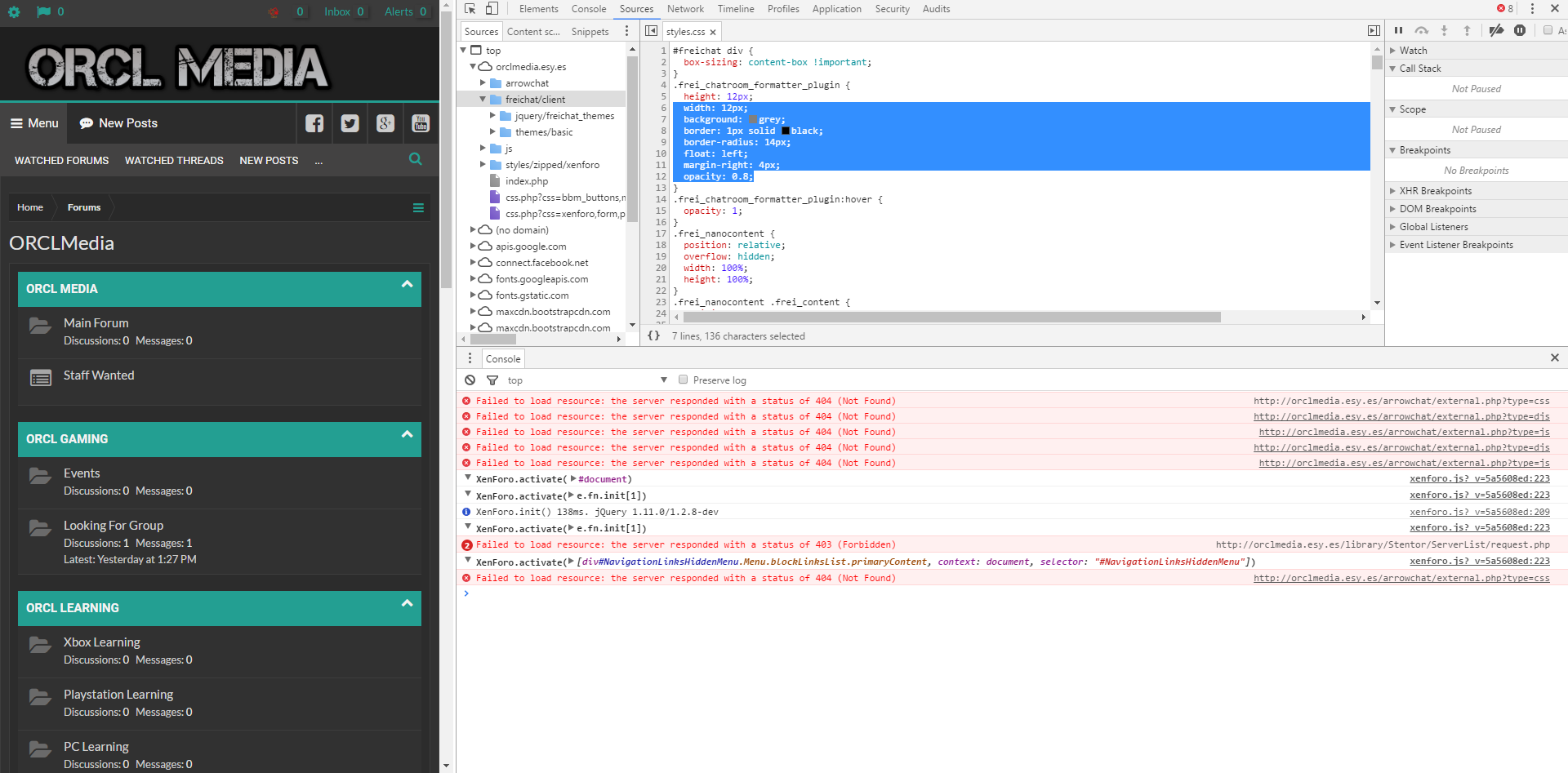Open the Timeline tab

[x=736, y=9]
